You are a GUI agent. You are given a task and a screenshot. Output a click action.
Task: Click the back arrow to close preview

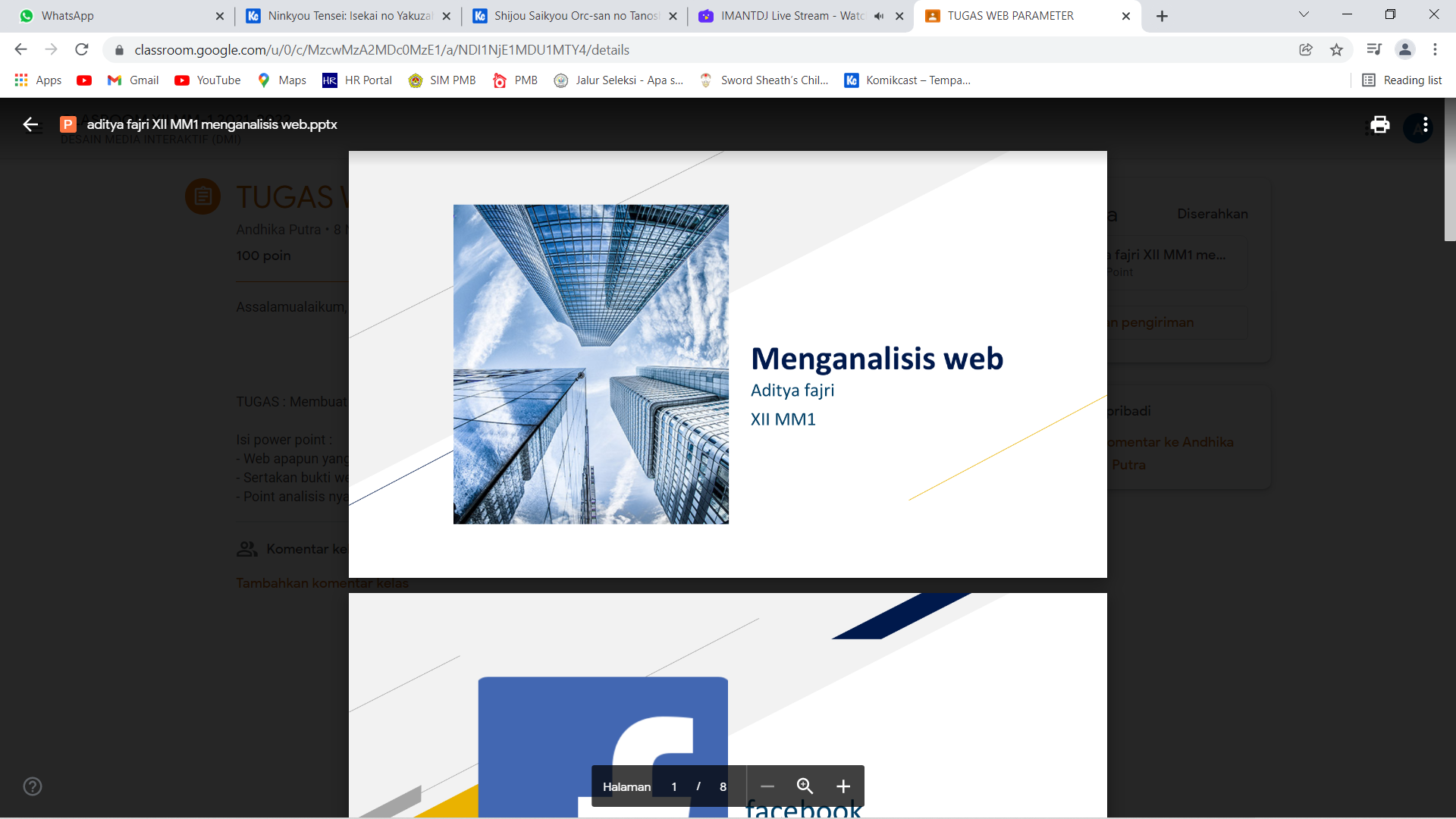click(30, 124)
